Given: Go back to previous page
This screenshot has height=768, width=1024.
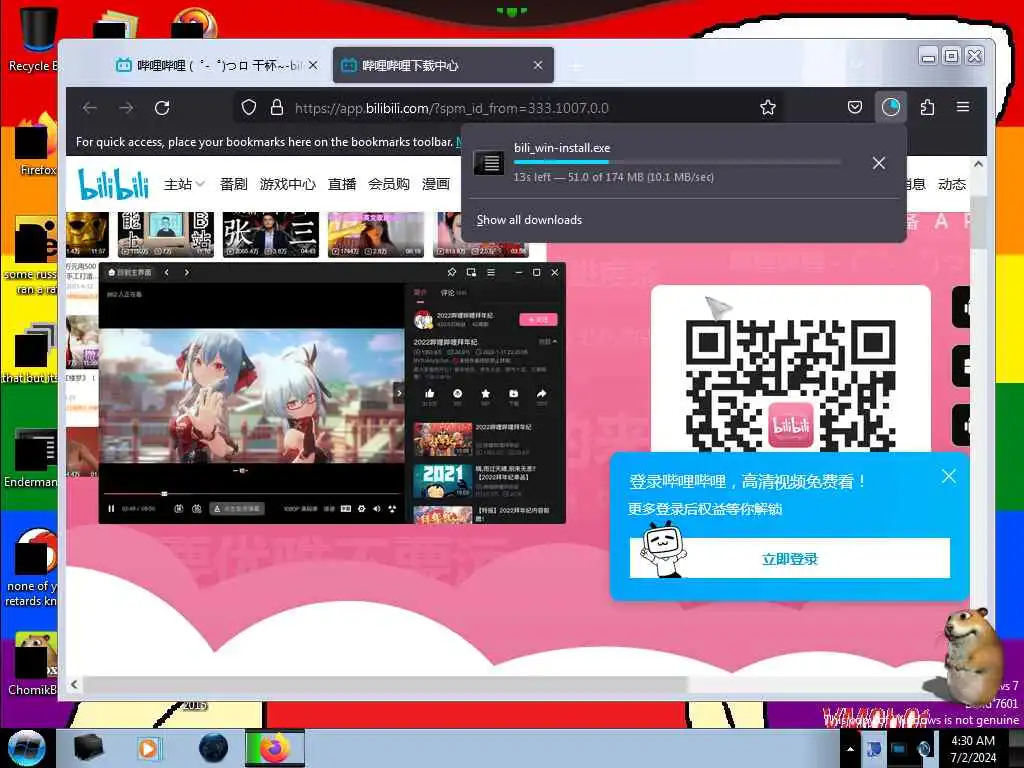Looking at the screenshot, I should [90, 108].
